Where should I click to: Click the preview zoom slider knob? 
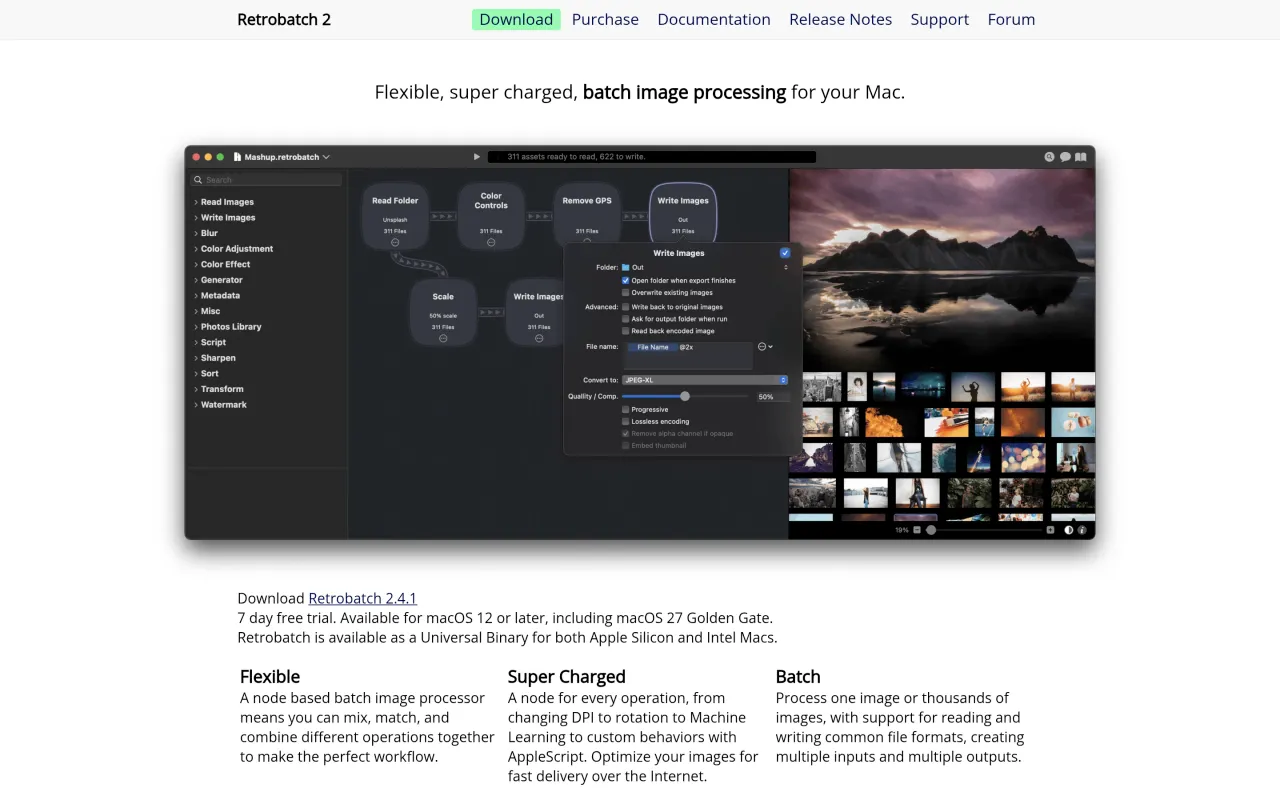coord(931,530)
